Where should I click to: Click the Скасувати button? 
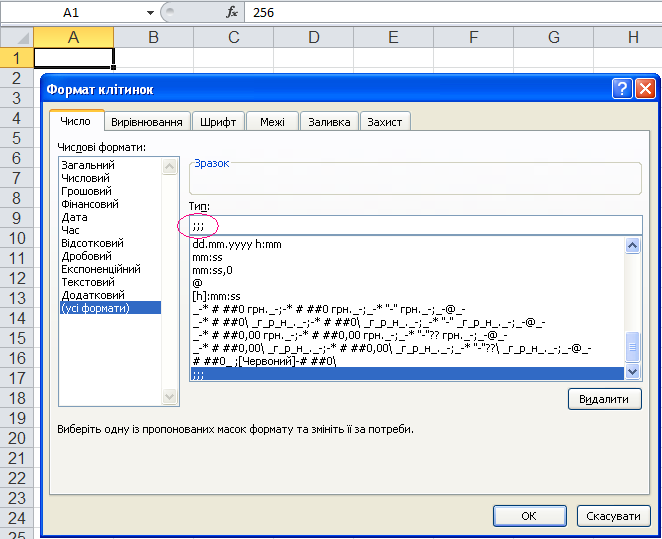pyautogui.click(x=614, y=516)
